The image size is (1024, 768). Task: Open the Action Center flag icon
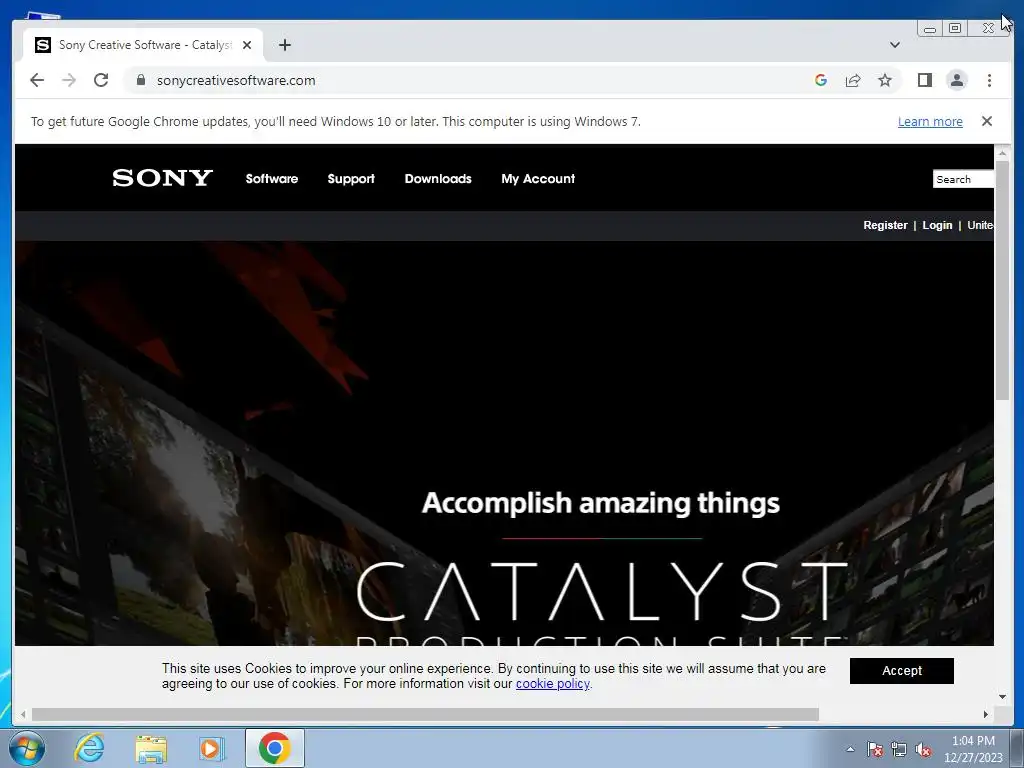[875, 750]
